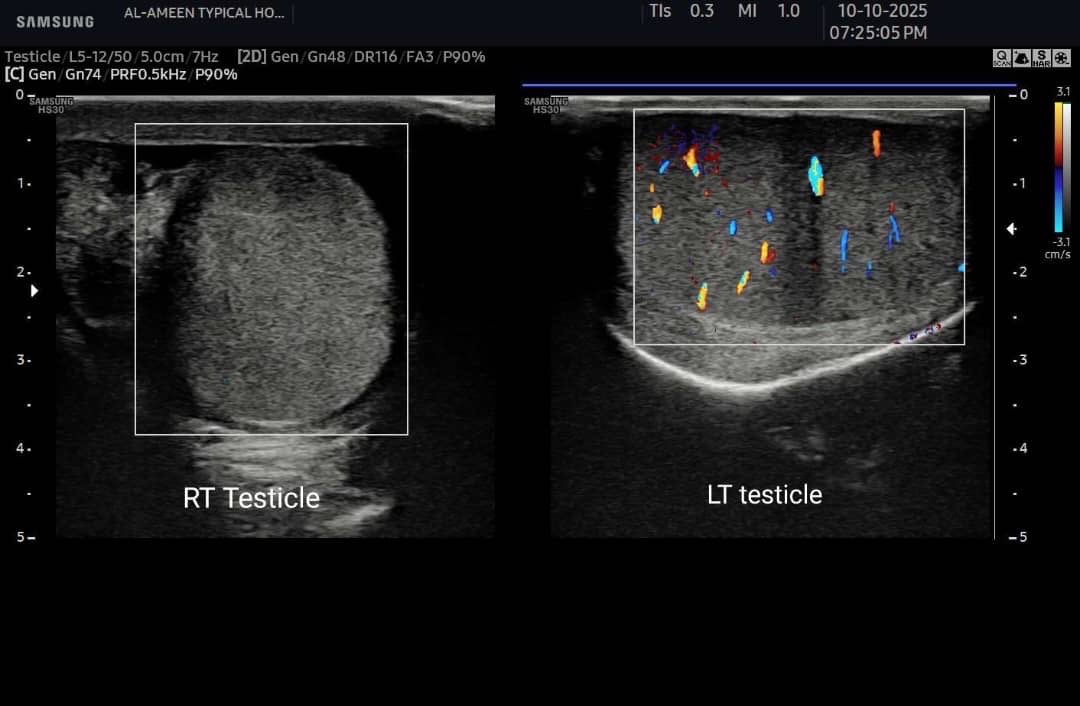Click the DR116 dynamic range value
Viewport: 1080px width, 706px height.
375,56
